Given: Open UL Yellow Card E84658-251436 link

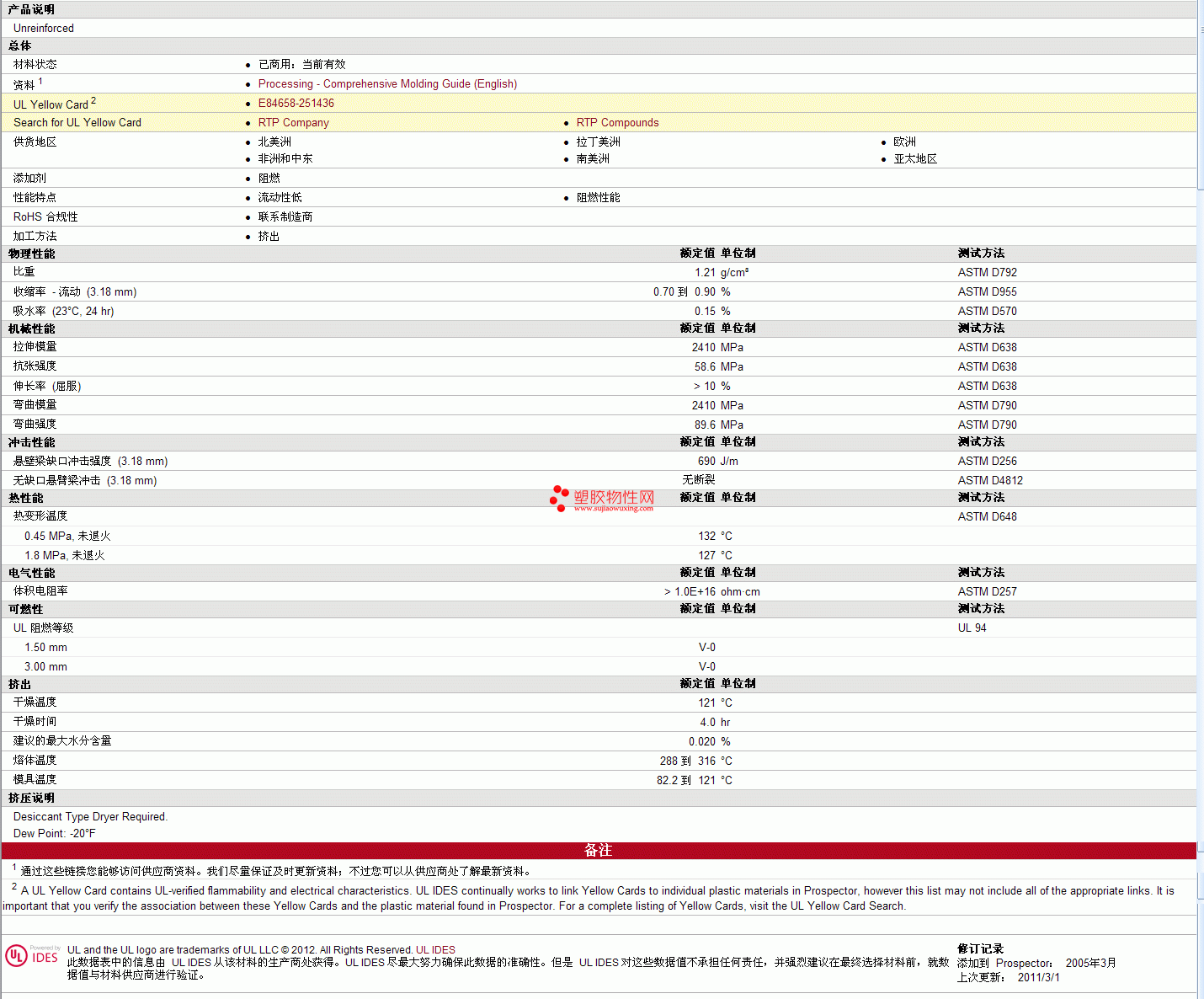Looking at the screenshot, I should [296, 104].
